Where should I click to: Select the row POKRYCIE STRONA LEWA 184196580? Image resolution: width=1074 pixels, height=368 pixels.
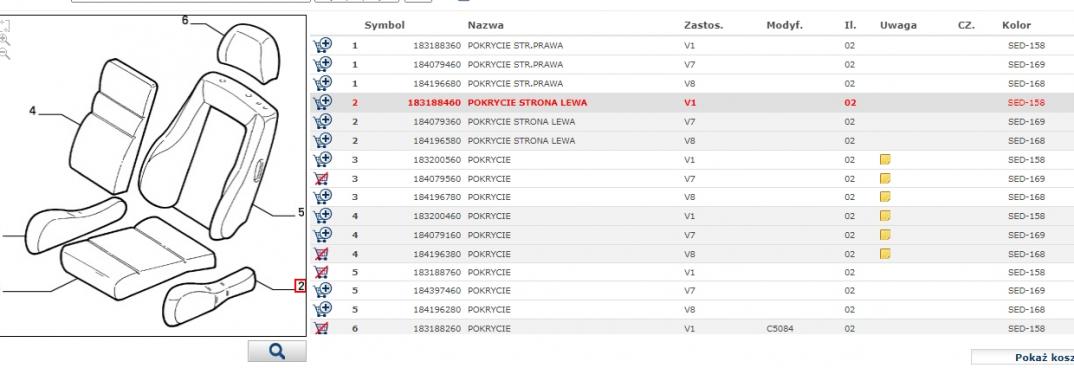[692, 140]
